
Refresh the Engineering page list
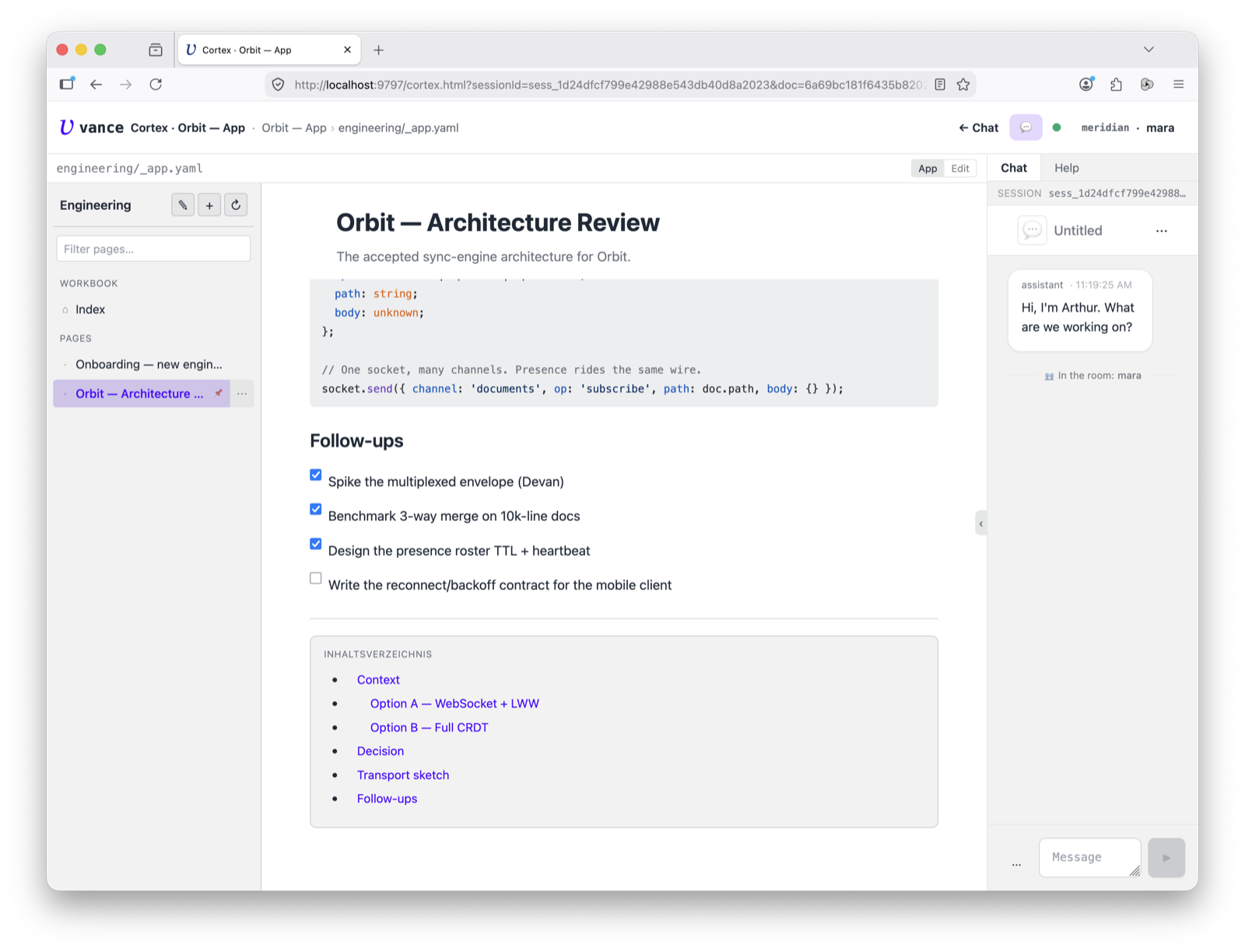(236, 205)
